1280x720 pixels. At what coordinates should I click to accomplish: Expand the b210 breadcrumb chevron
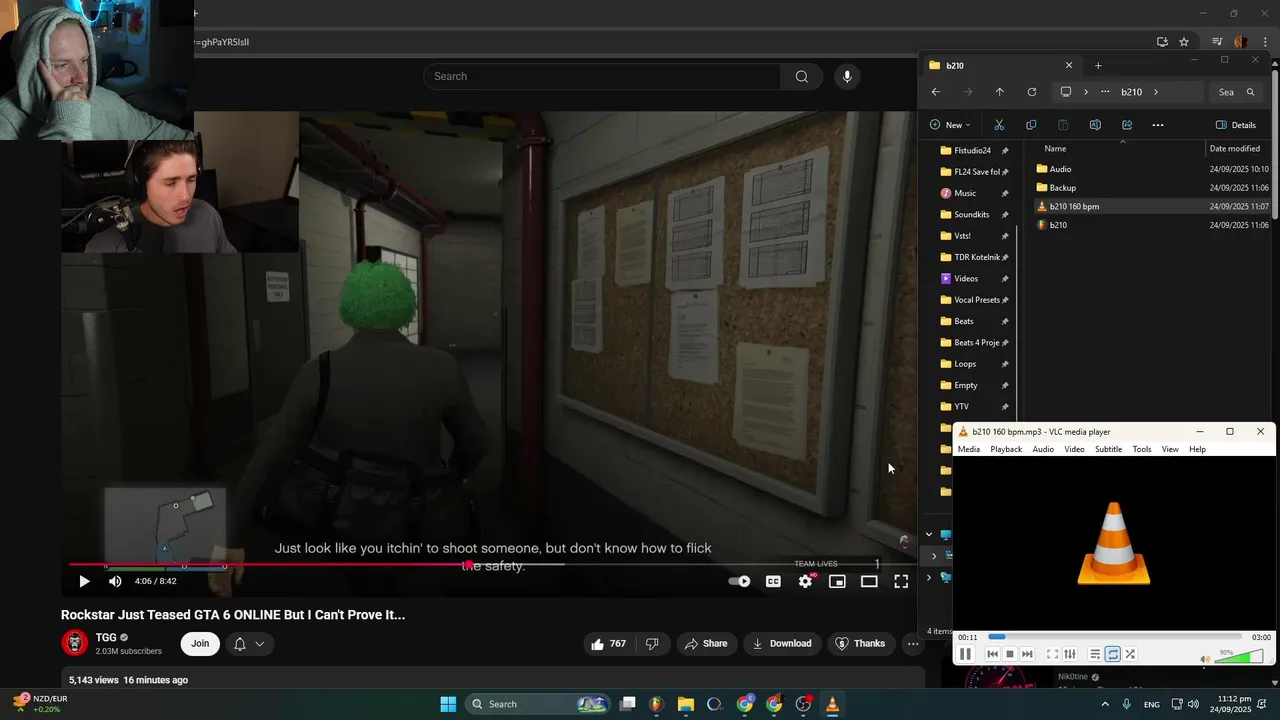tap(1156, 92)
